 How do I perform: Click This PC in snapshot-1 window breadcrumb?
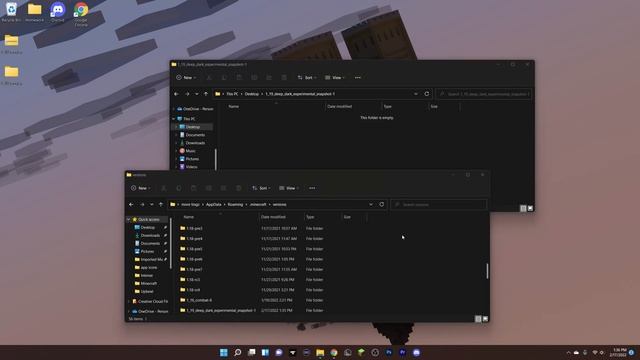coord(232,94)
